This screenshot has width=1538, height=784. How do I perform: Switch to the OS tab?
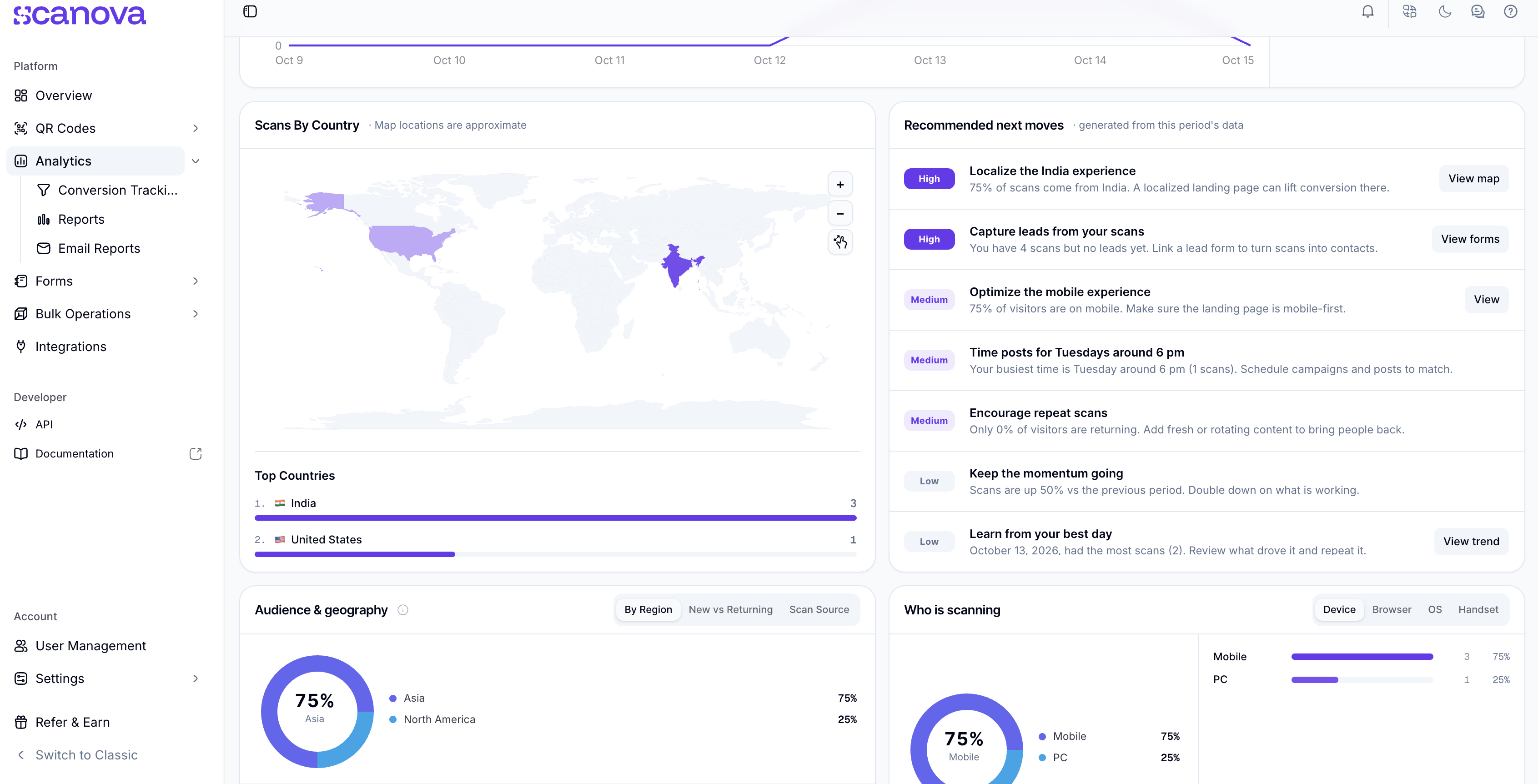pos(1435,610)
